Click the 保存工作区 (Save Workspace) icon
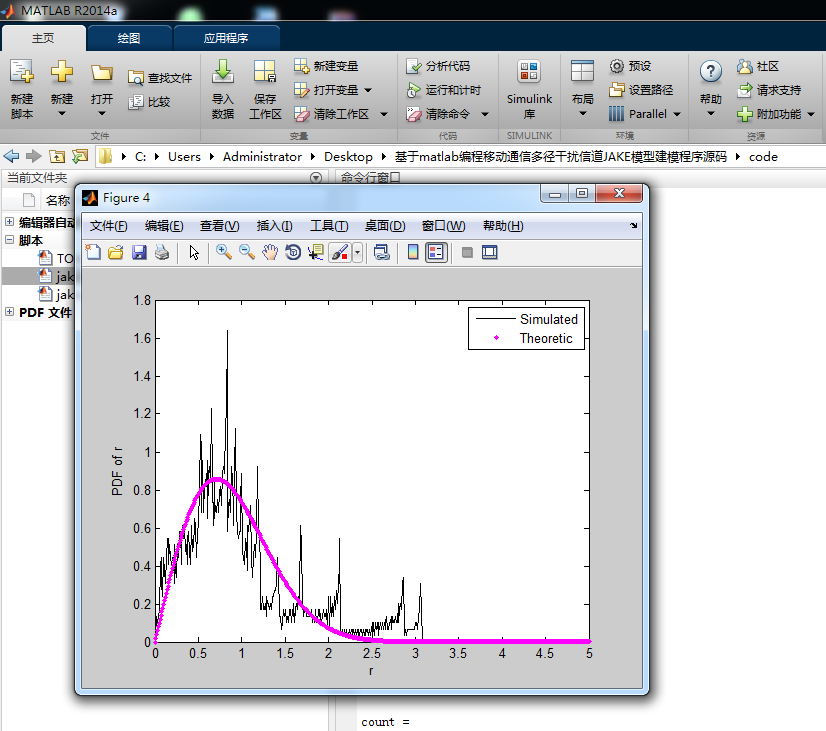Image resolution: width=826 pixels, height=731 pixels. [x=265, y=89]
